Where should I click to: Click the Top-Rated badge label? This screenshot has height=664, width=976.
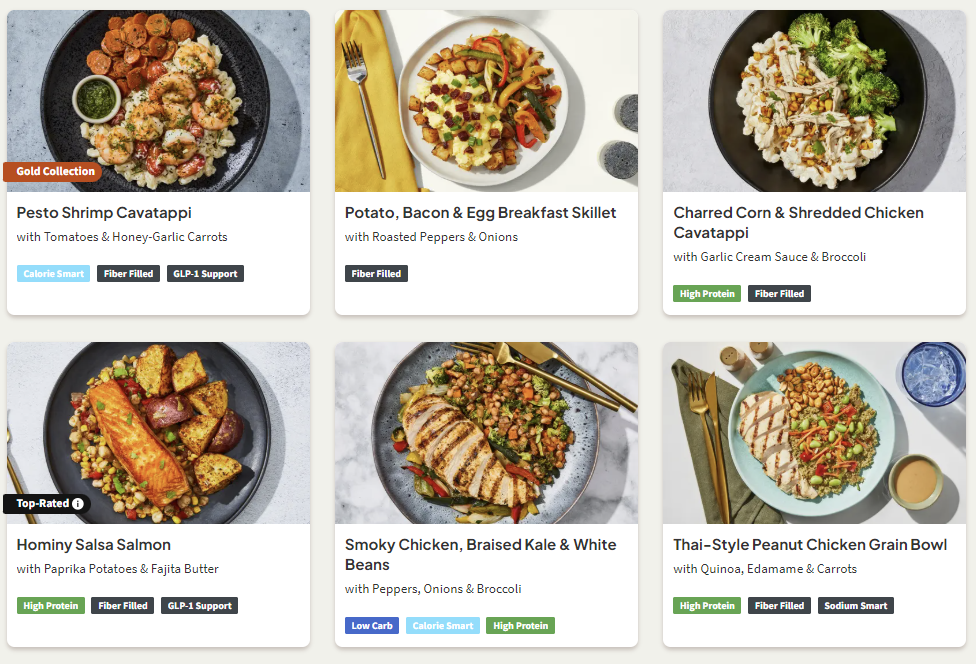click(42, 504)
